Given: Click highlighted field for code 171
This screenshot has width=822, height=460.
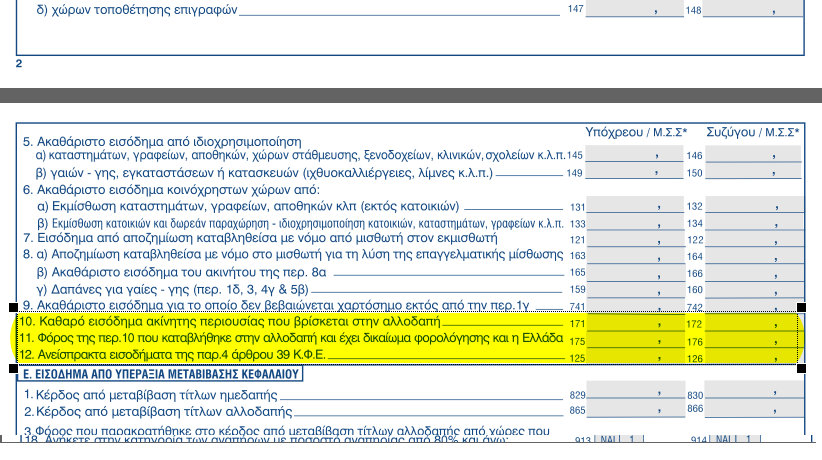Looking at the screenshot, I should tap(635, 323).
